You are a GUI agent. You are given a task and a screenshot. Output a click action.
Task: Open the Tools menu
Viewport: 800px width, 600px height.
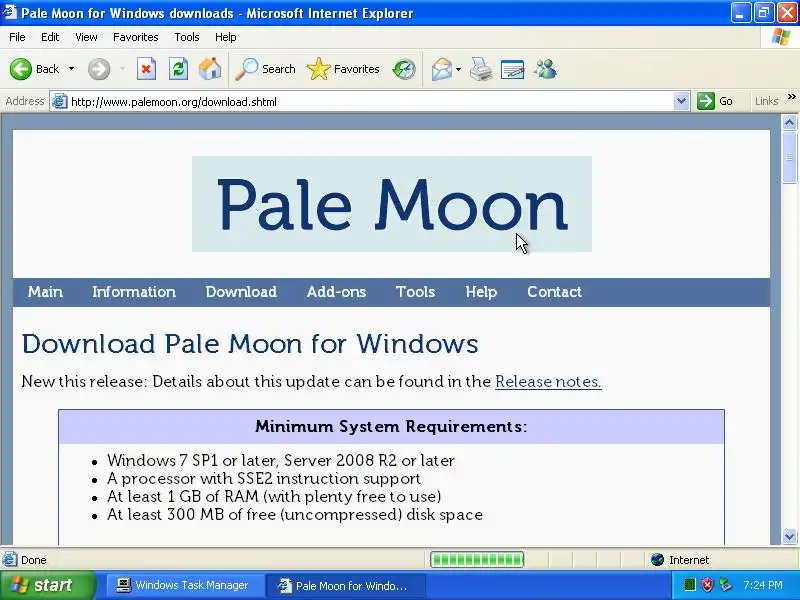coord(187,37)
